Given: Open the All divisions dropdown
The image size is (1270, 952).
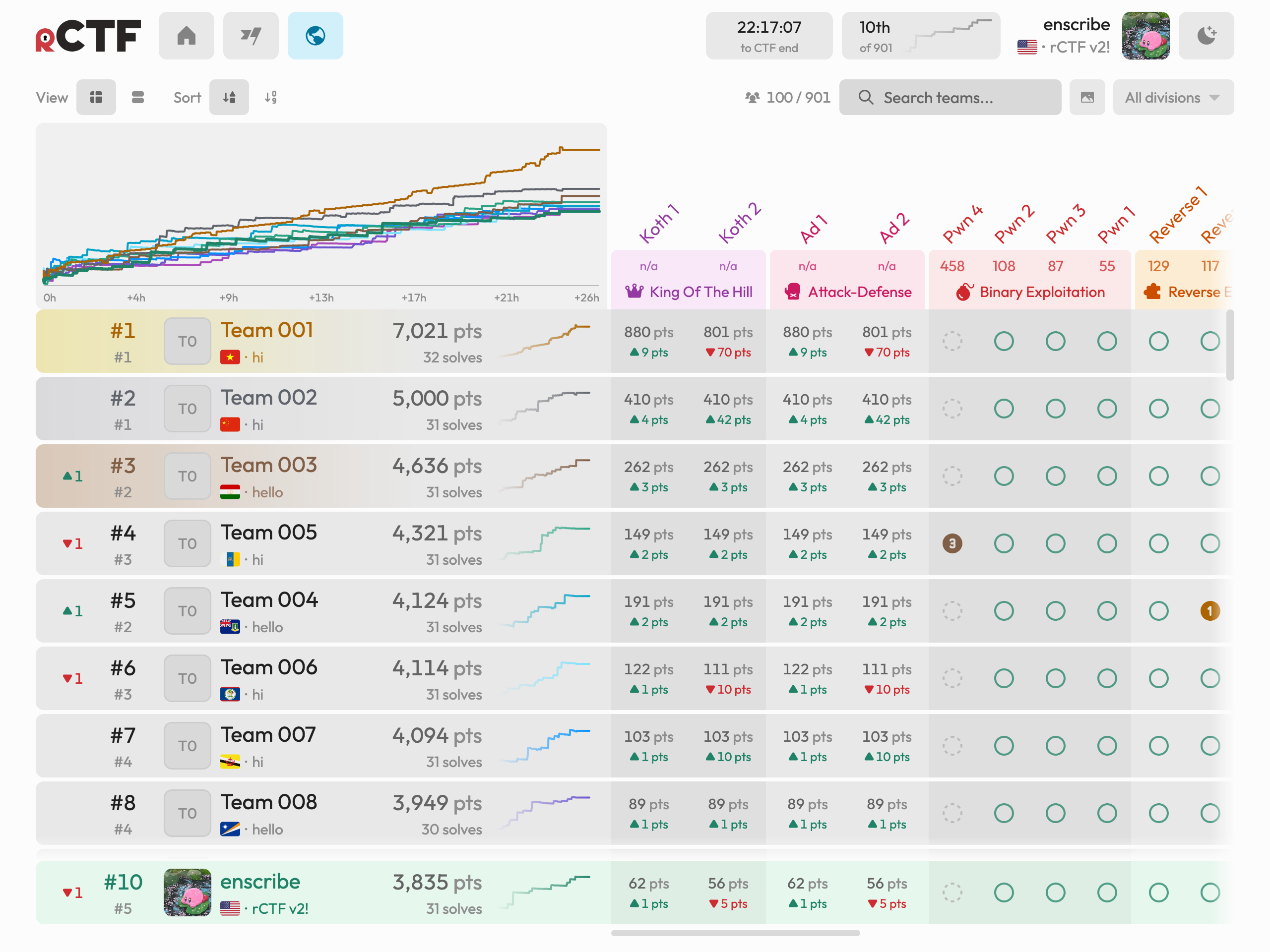Looking at the screenshot, I should click(x=1173, y=98).
